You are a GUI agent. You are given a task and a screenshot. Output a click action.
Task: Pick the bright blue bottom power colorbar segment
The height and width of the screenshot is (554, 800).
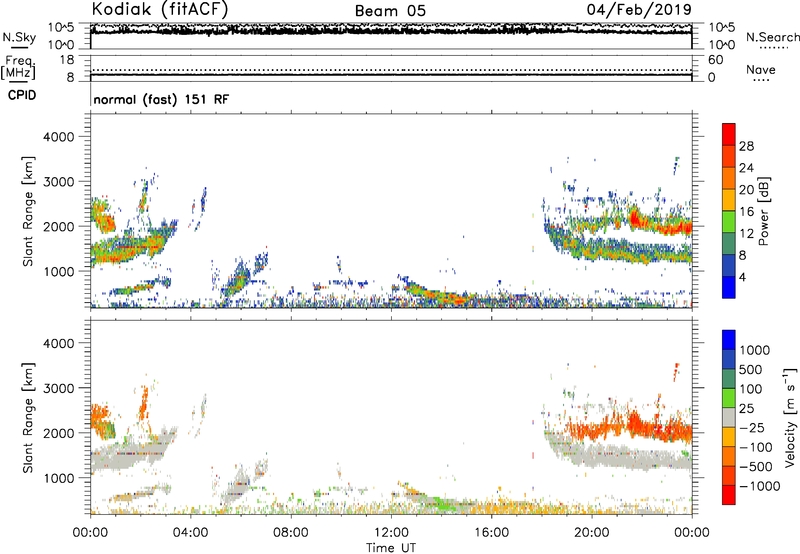729,287
